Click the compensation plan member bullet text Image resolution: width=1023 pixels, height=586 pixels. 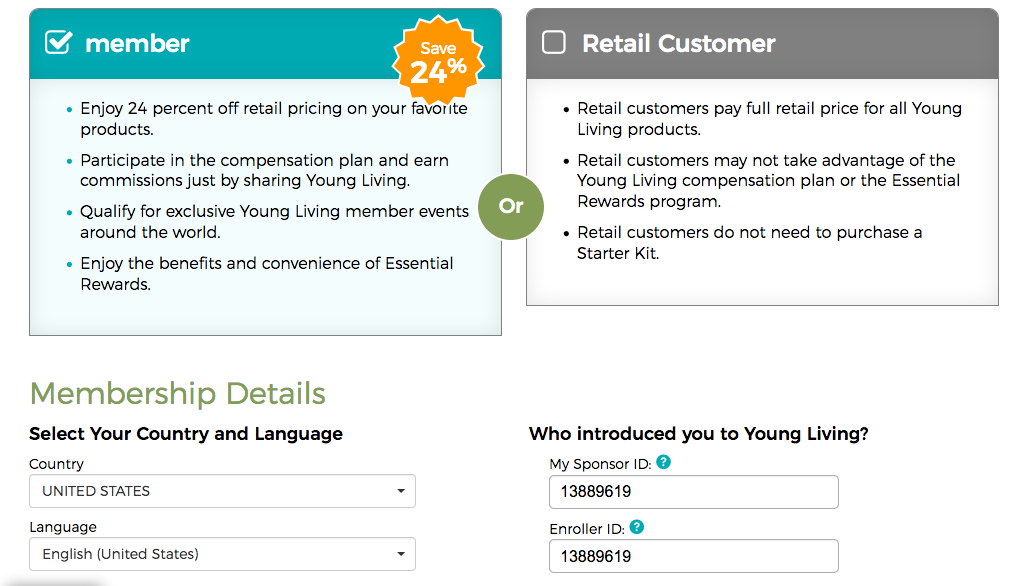[264, 170]
